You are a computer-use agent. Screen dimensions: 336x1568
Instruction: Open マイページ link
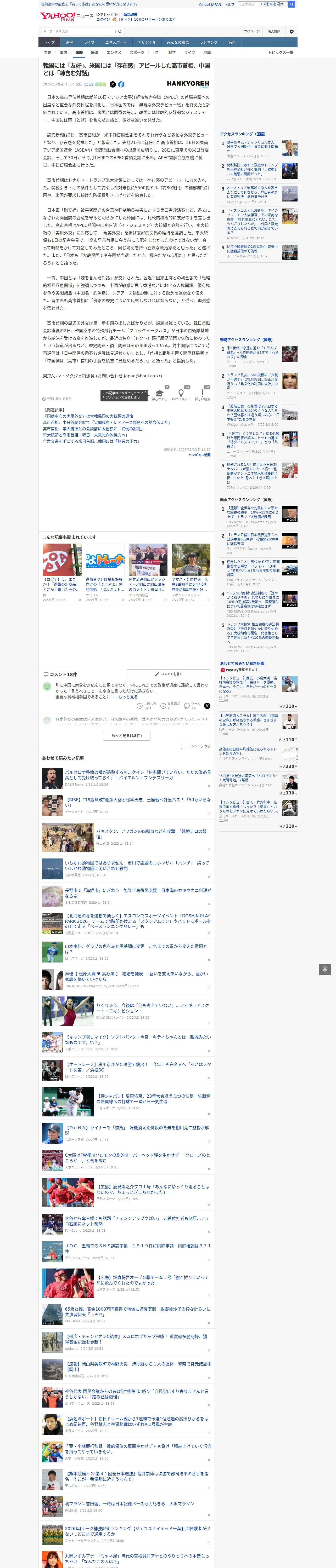click(x=251, y=31)
